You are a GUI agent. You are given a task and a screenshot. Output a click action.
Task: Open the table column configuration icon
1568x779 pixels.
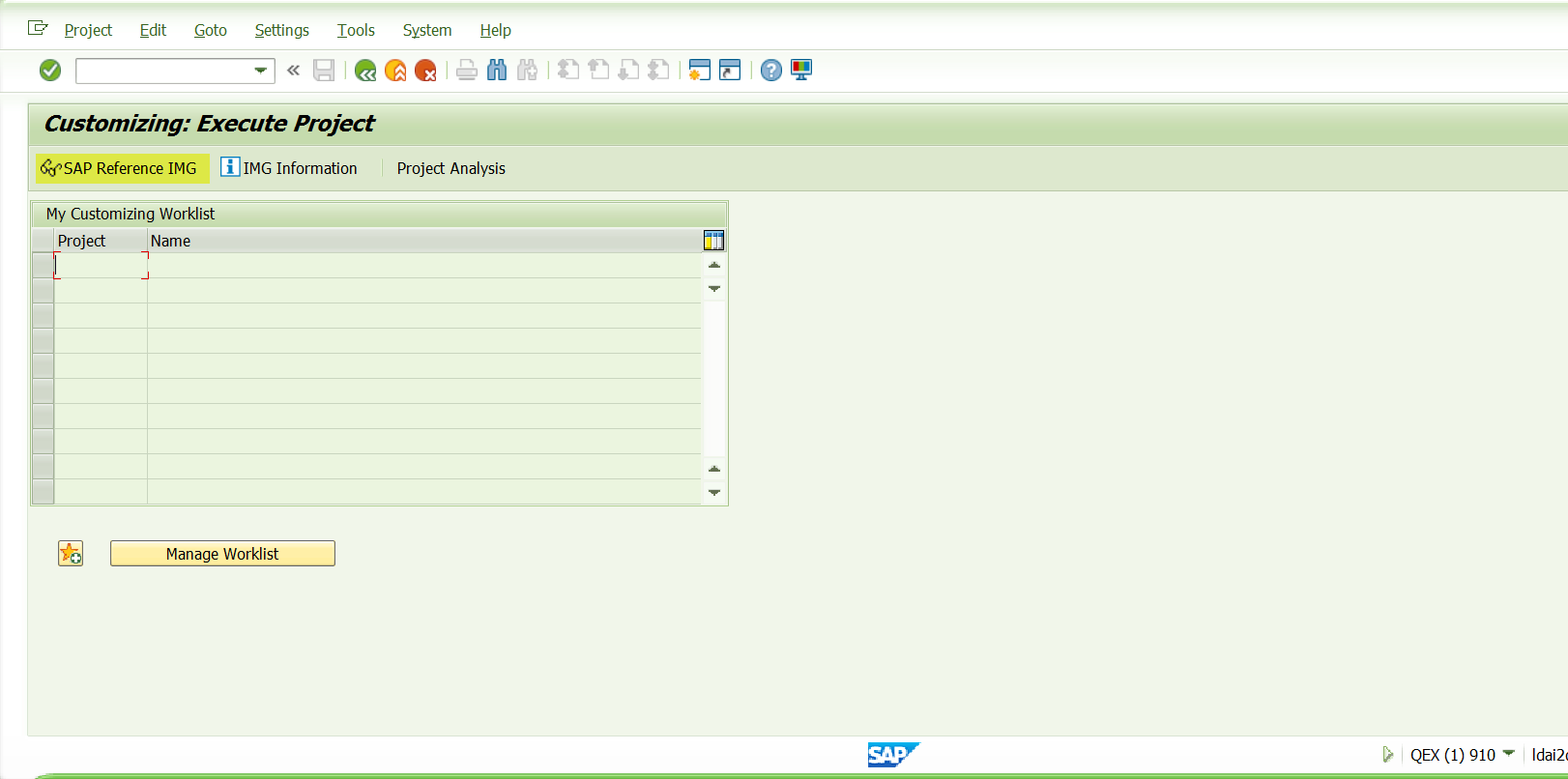coord(714,241)
